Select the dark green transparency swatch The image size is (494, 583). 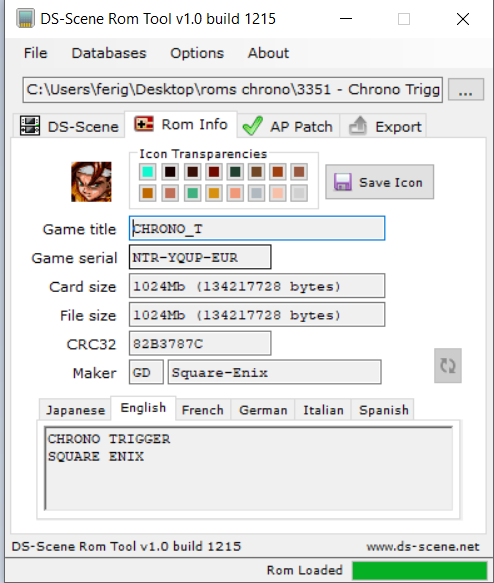(x=235, y=172)
